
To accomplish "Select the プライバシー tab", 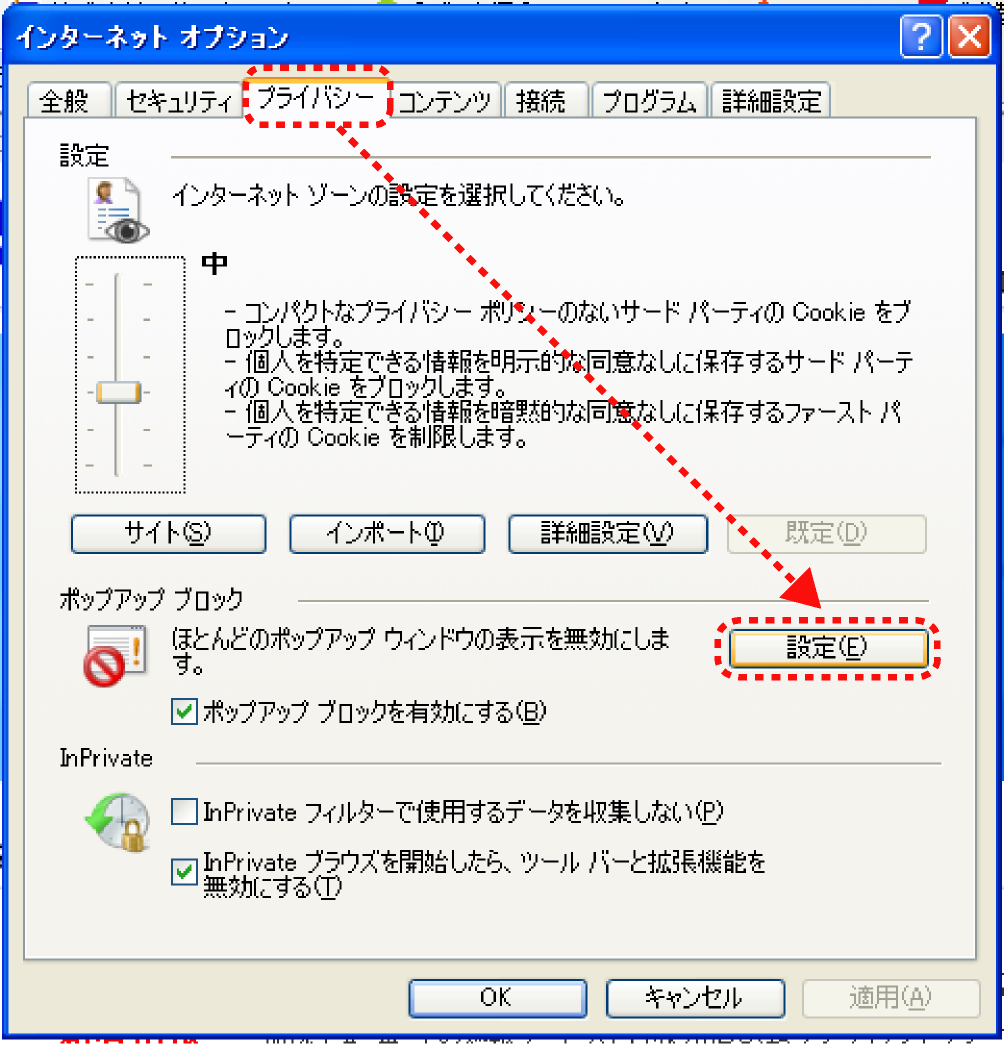I will point(316,99).
